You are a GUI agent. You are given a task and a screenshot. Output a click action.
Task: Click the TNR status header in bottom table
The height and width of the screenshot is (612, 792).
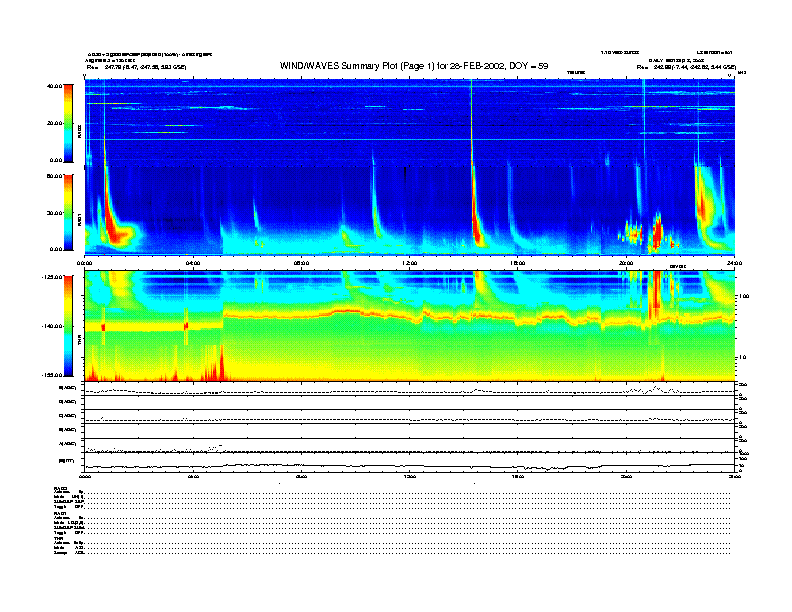pyautogui.click(x=59, y=538)
